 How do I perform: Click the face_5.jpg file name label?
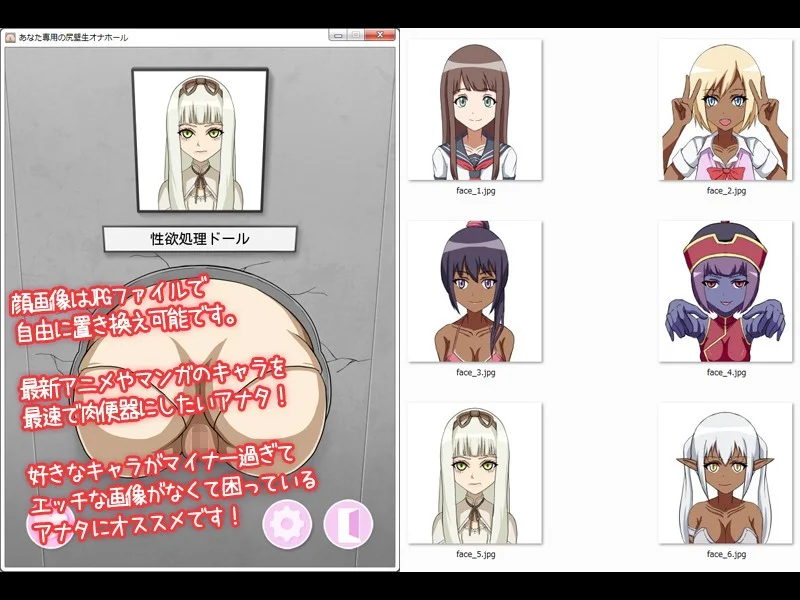475,553
